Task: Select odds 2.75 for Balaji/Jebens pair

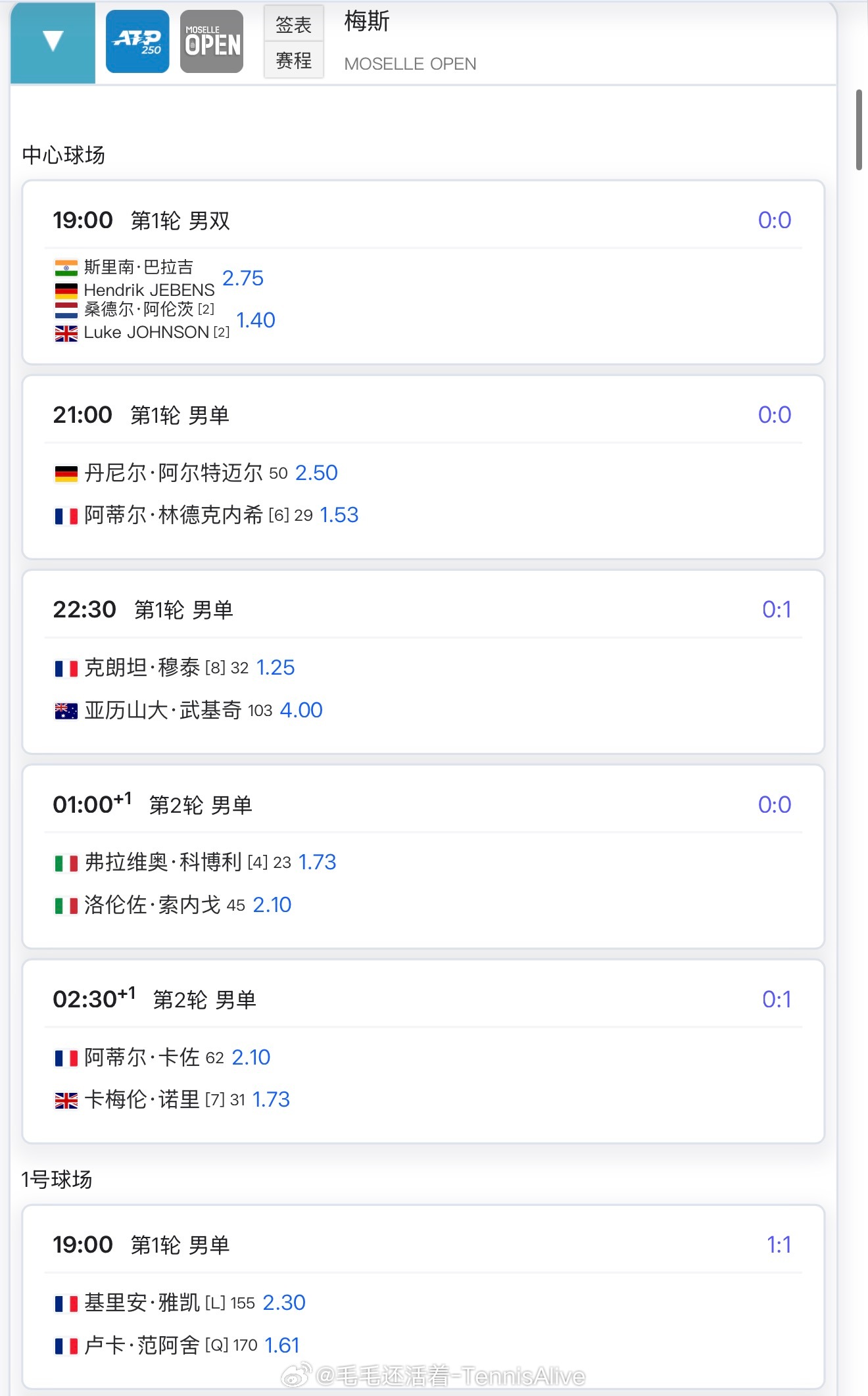Action: click(x=243, y=278)
